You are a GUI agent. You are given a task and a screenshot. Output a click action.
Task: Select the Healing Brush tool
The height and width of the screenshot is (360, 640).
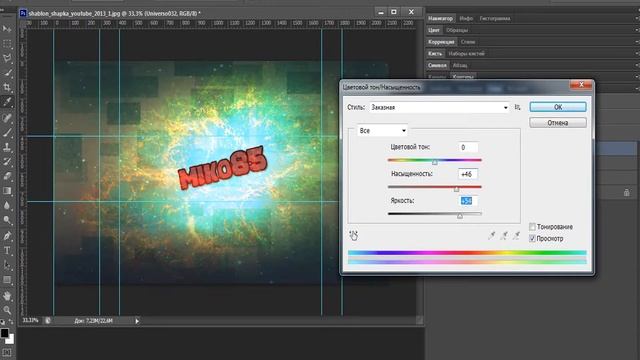7,118
